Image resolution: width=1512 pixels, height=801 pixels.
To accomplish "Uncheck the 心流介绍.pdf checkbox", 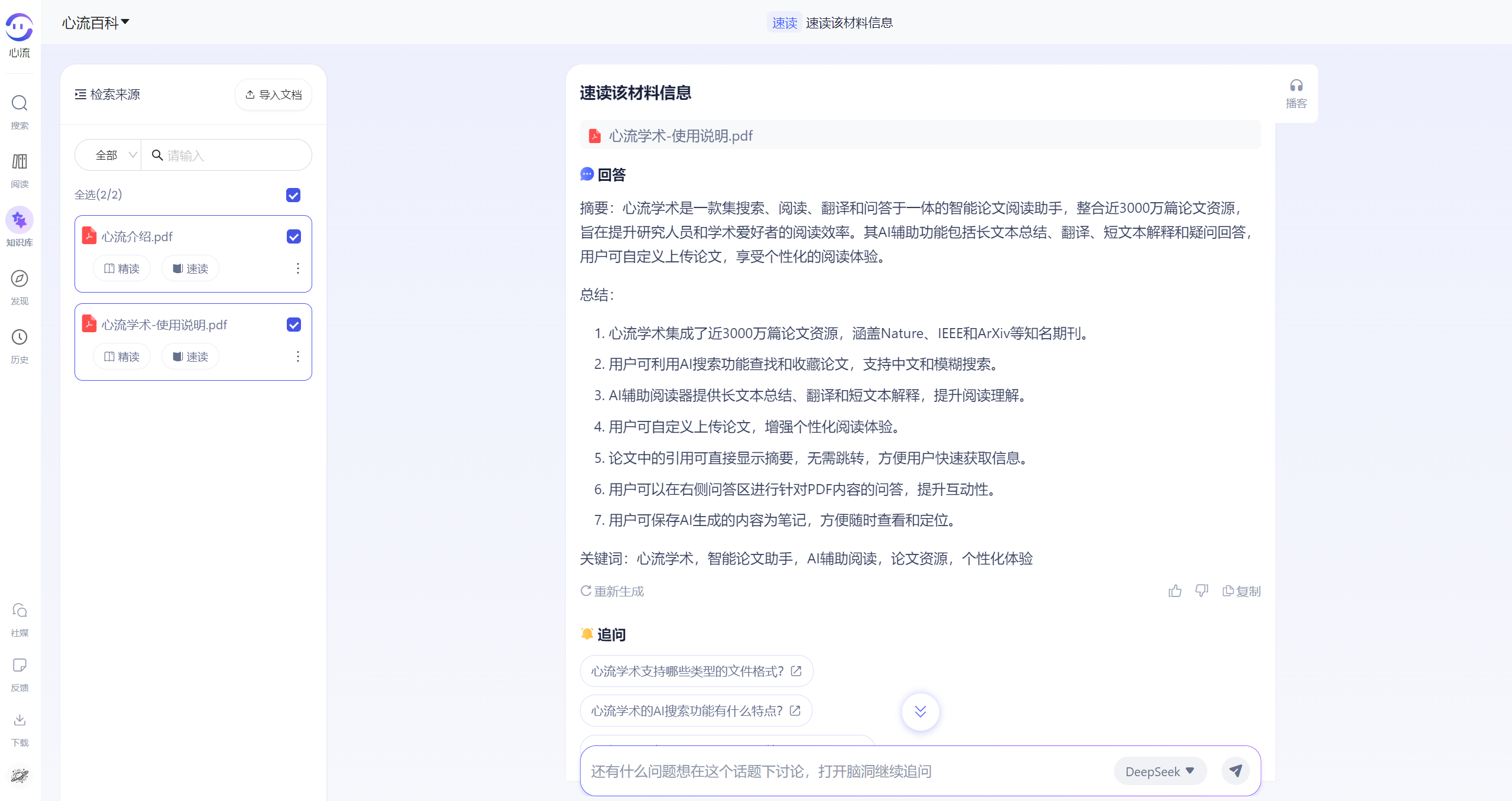I will (294, 236).
